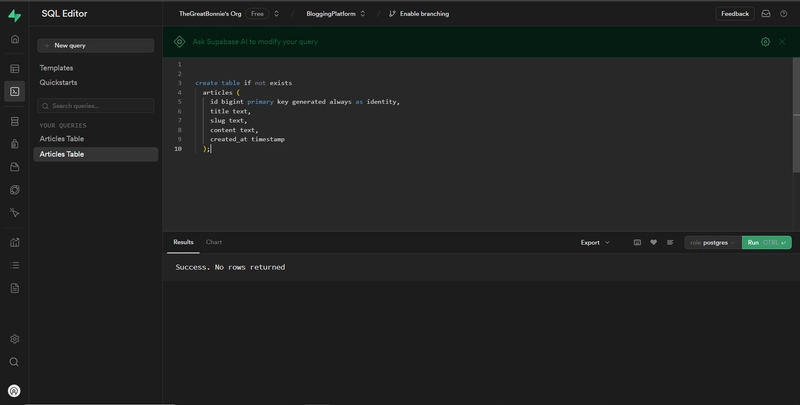Viewport: 800px width, 405px height.
Task: Open the Authentication lock icon
Action: point(15,144)
